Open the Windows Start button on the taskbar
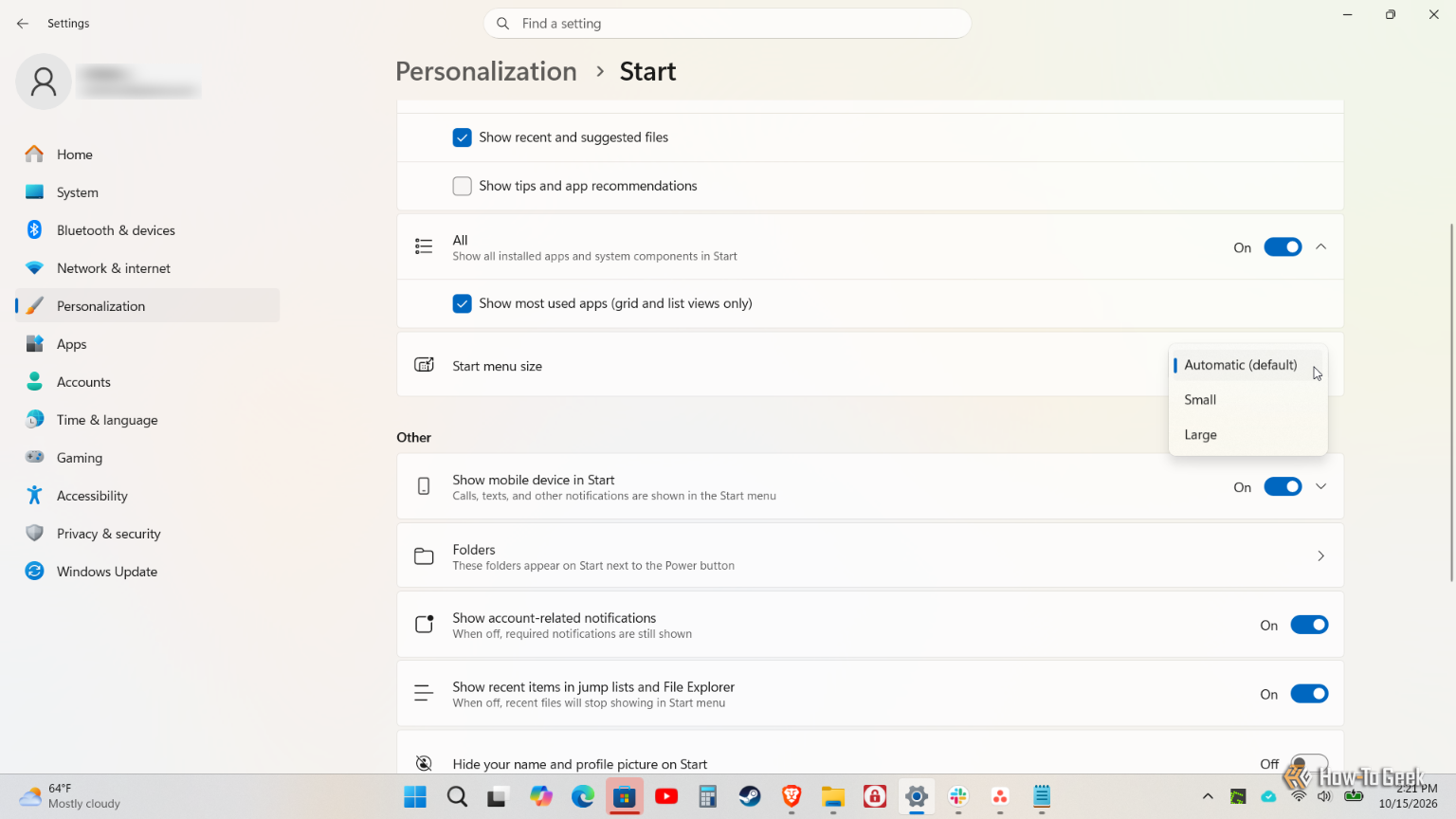This screenshot has height=819, width=1456. click(415, 797)
